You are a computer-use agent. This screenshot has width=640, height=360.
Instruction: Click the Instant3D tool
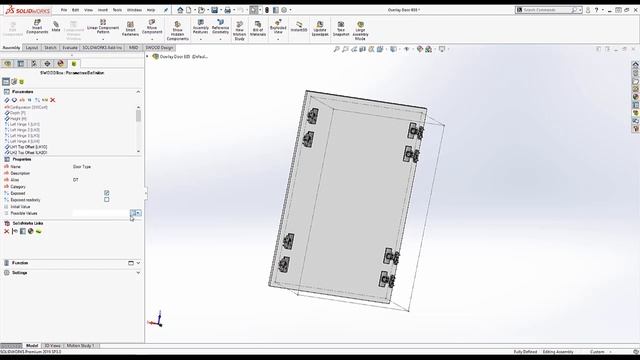tap(299, 27)
